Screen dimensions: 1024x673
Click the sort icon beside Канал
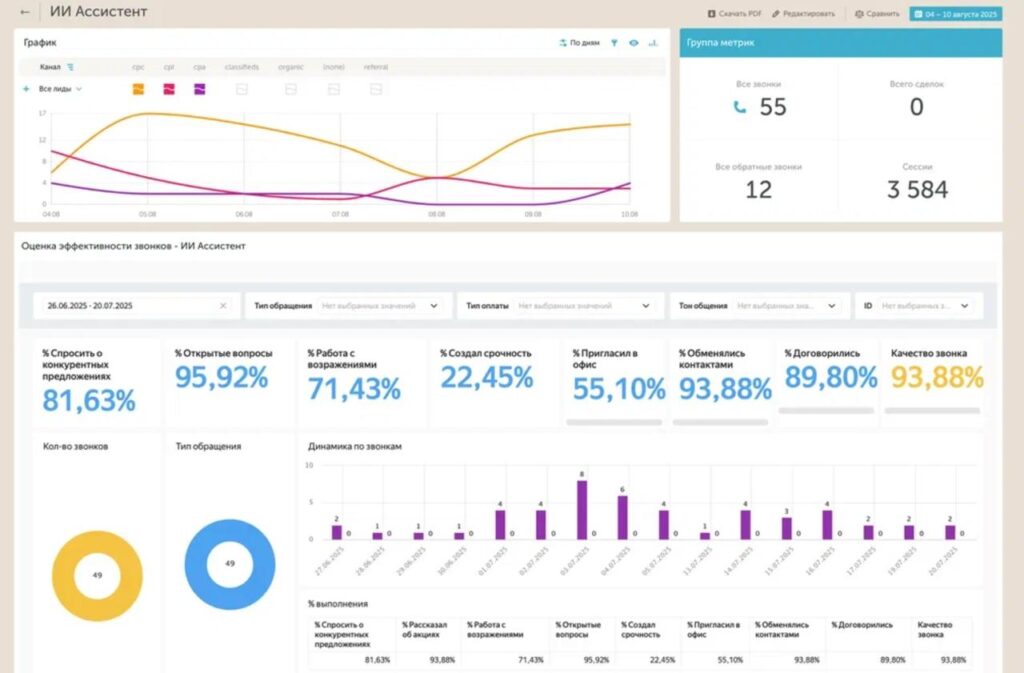(71, 67)
